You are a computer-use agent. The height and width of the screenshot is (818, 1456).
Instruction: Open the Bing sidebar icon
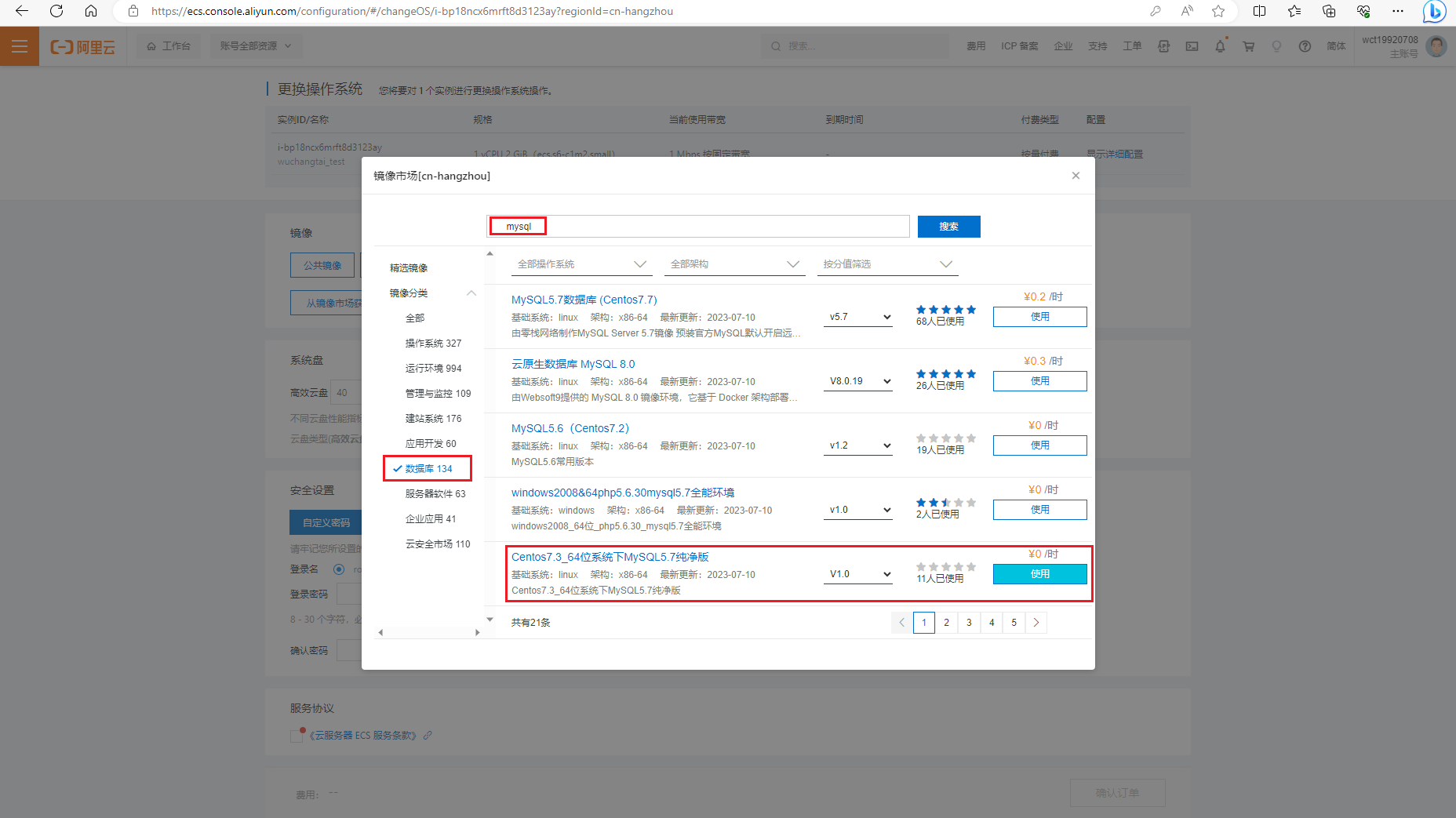click(x=1435, y=11)
